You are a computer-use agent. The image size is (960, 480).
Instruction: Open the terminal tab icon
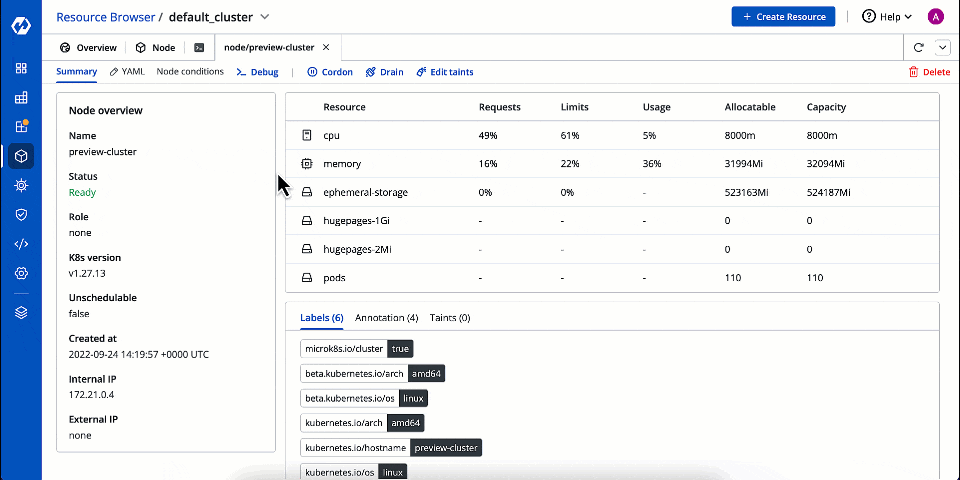[200, 47]
